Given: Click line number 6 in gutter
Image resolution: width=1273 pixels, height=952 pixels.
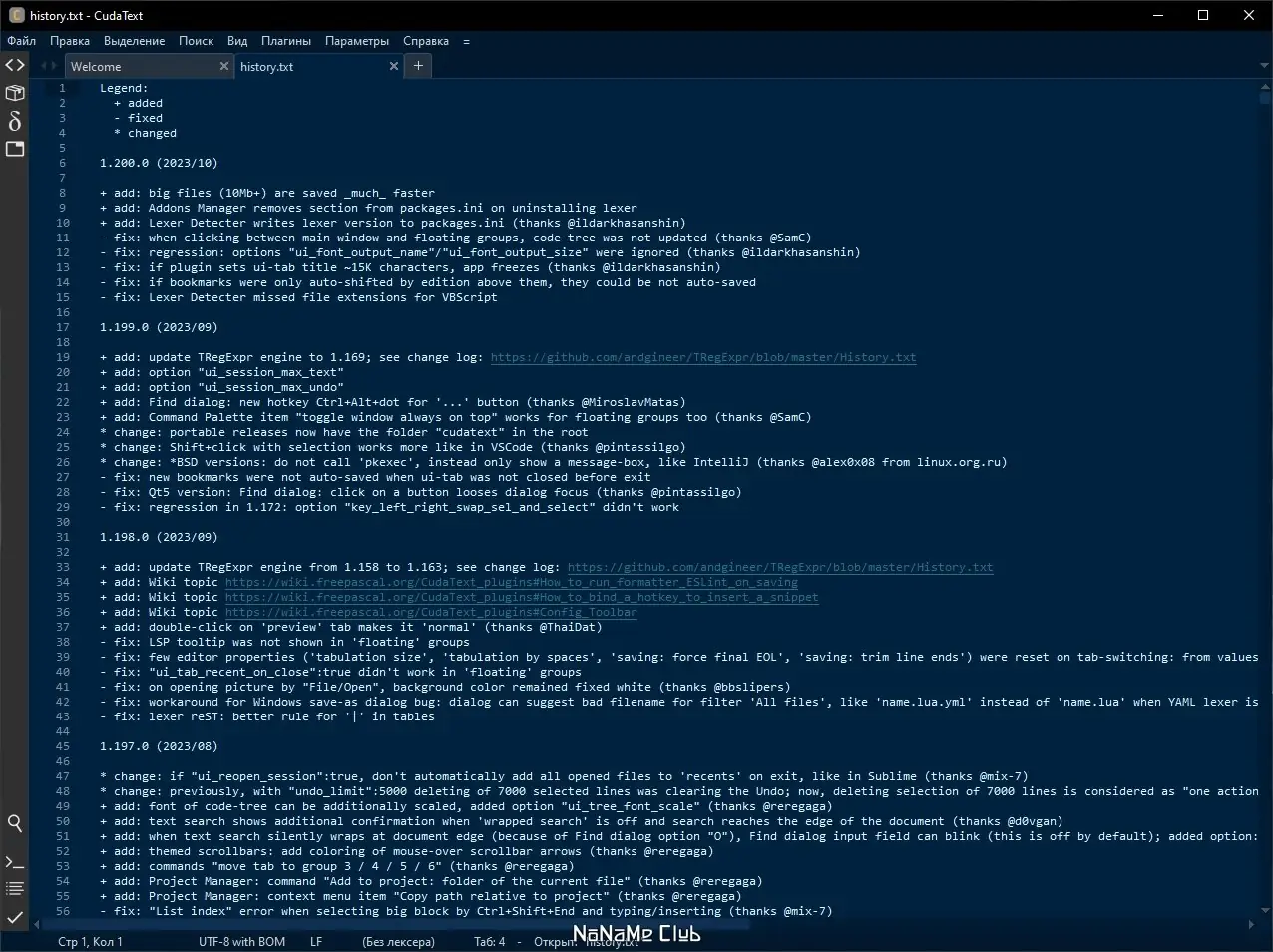Looking at the screenshot, I should 62,163.
